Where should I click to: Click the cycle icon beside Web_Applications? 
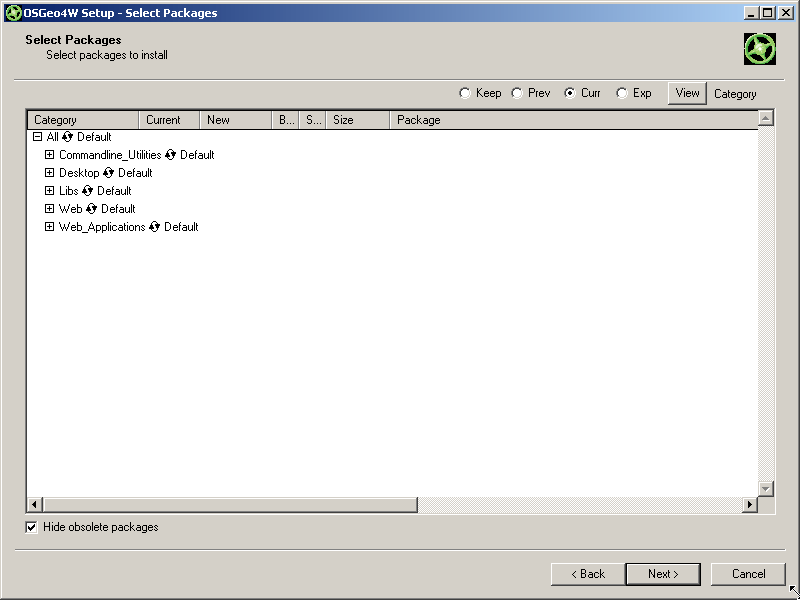(x=155, y=227)
